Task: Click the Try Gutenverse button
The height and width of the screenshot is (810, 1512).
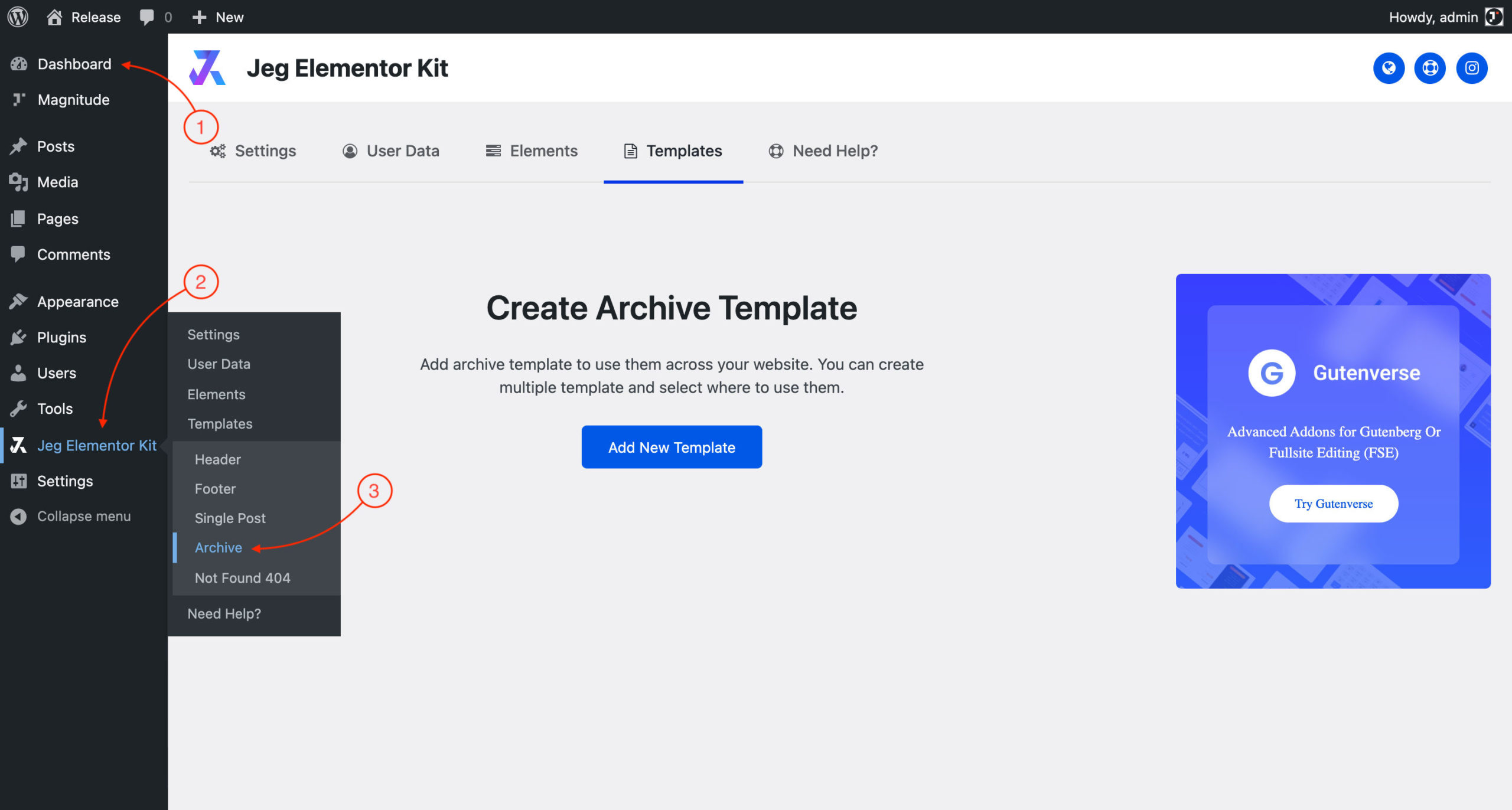Action: point(1333,504)
